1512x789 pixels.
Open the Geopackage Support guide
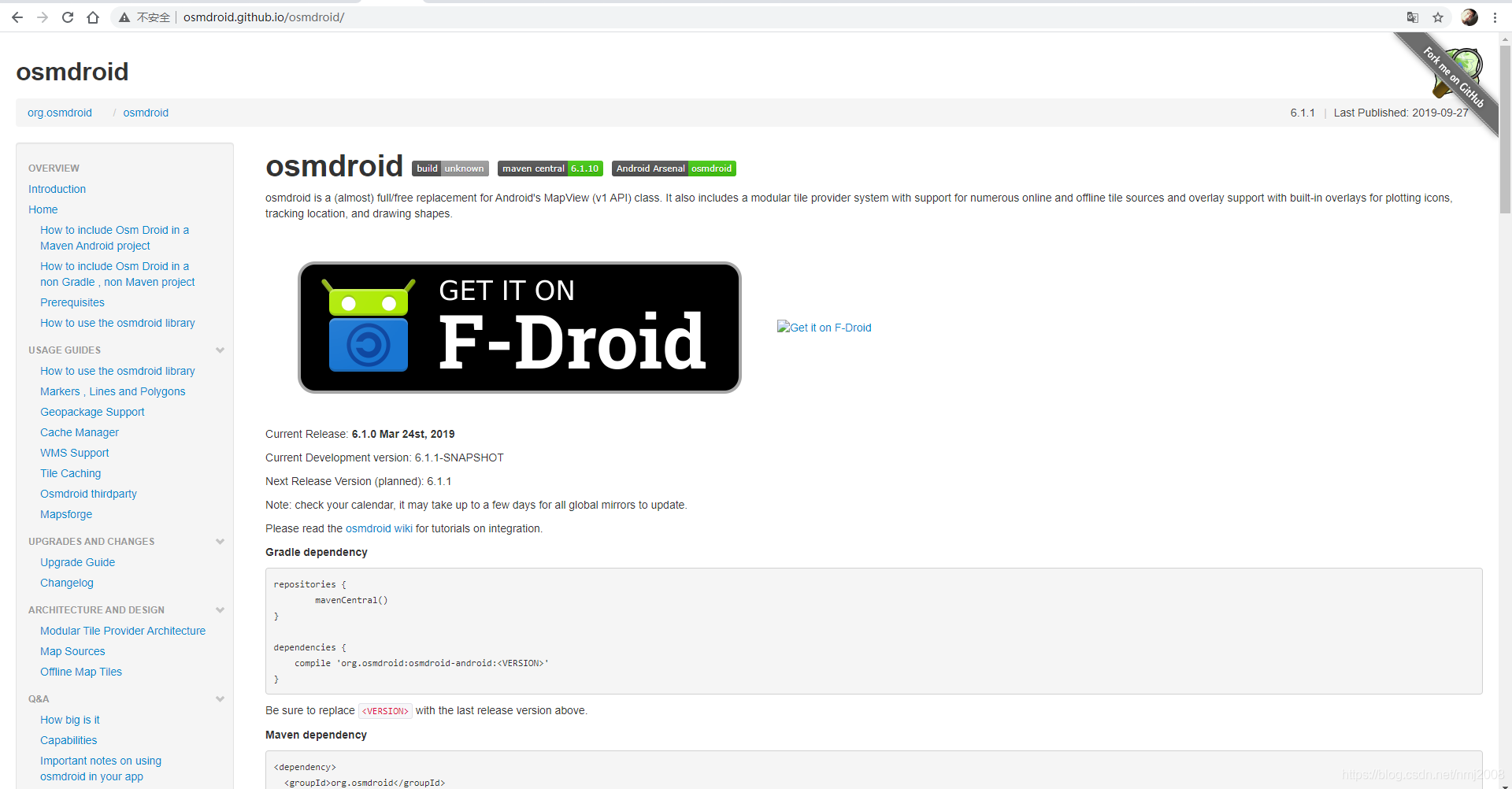[x=92, y=412]
